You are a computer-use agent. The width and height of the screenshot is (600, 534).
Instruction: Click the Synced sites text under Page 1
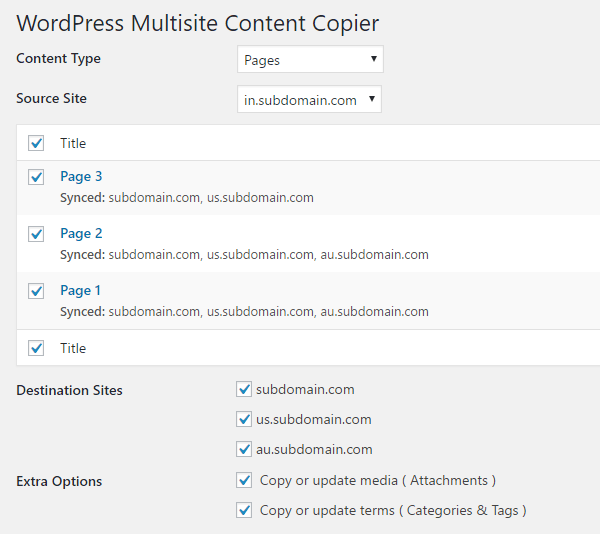244,312
